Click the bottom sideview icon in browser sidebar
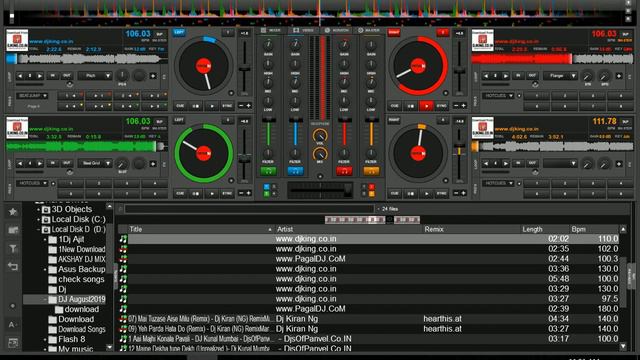The width and height of the screenshot is (640, 360). 13,343
